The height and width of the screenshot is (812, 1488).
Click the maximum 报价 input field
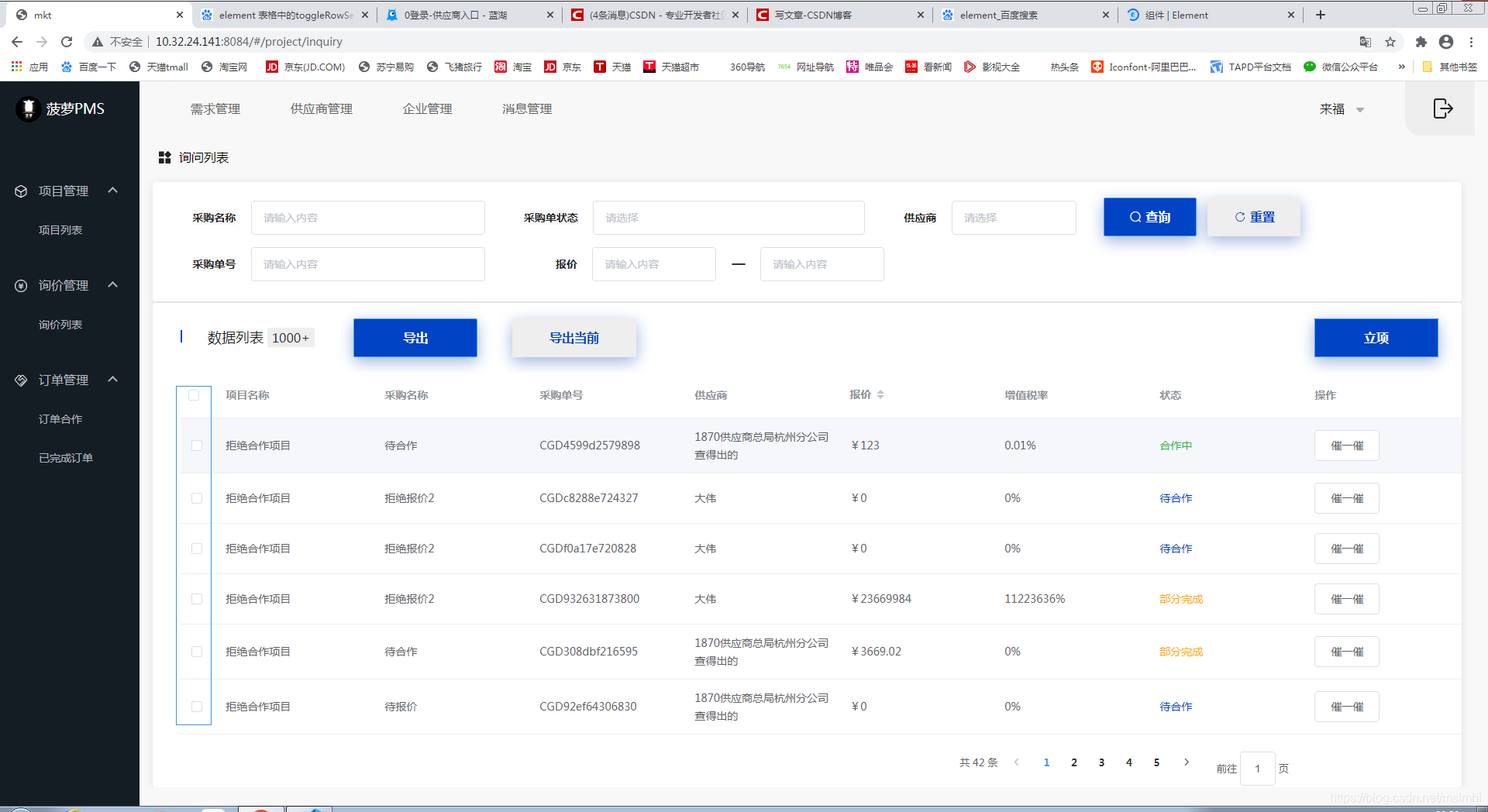(822, 264)
